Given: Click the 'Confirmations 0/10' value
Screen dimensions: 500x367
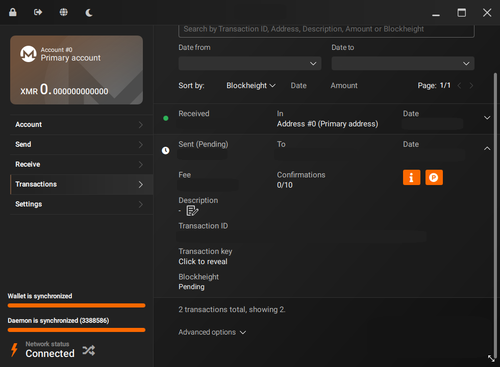Looking at the screenshot, I should pos(285,185).
